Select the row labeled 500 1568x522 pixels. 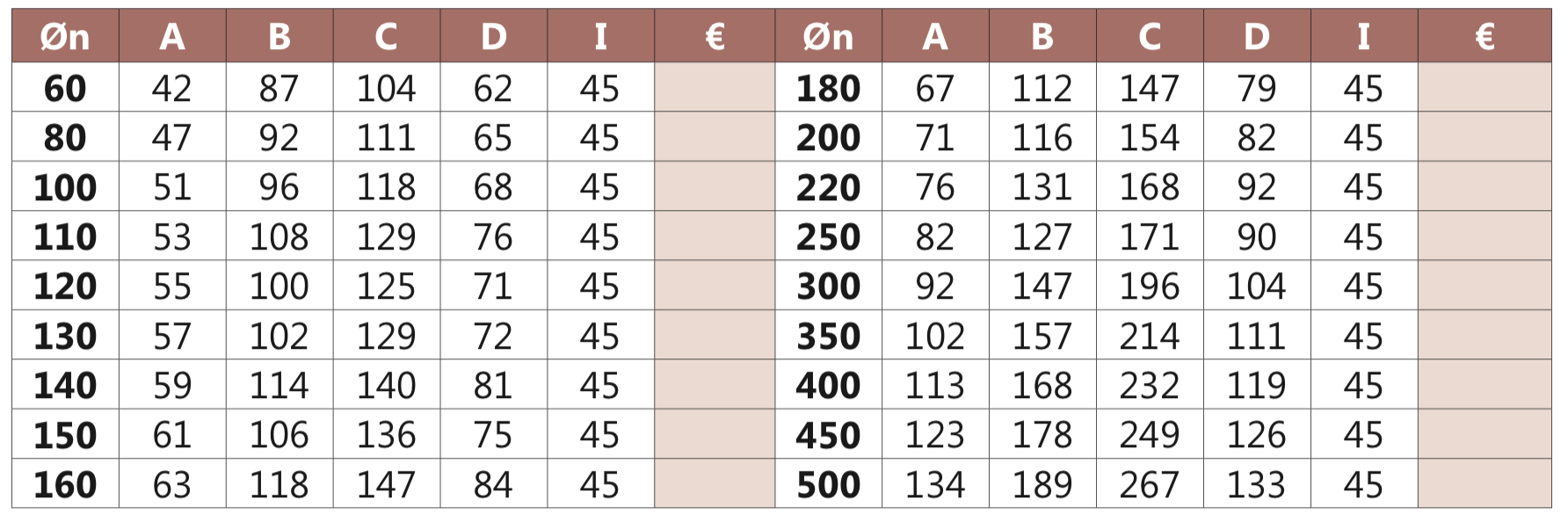1163,483
